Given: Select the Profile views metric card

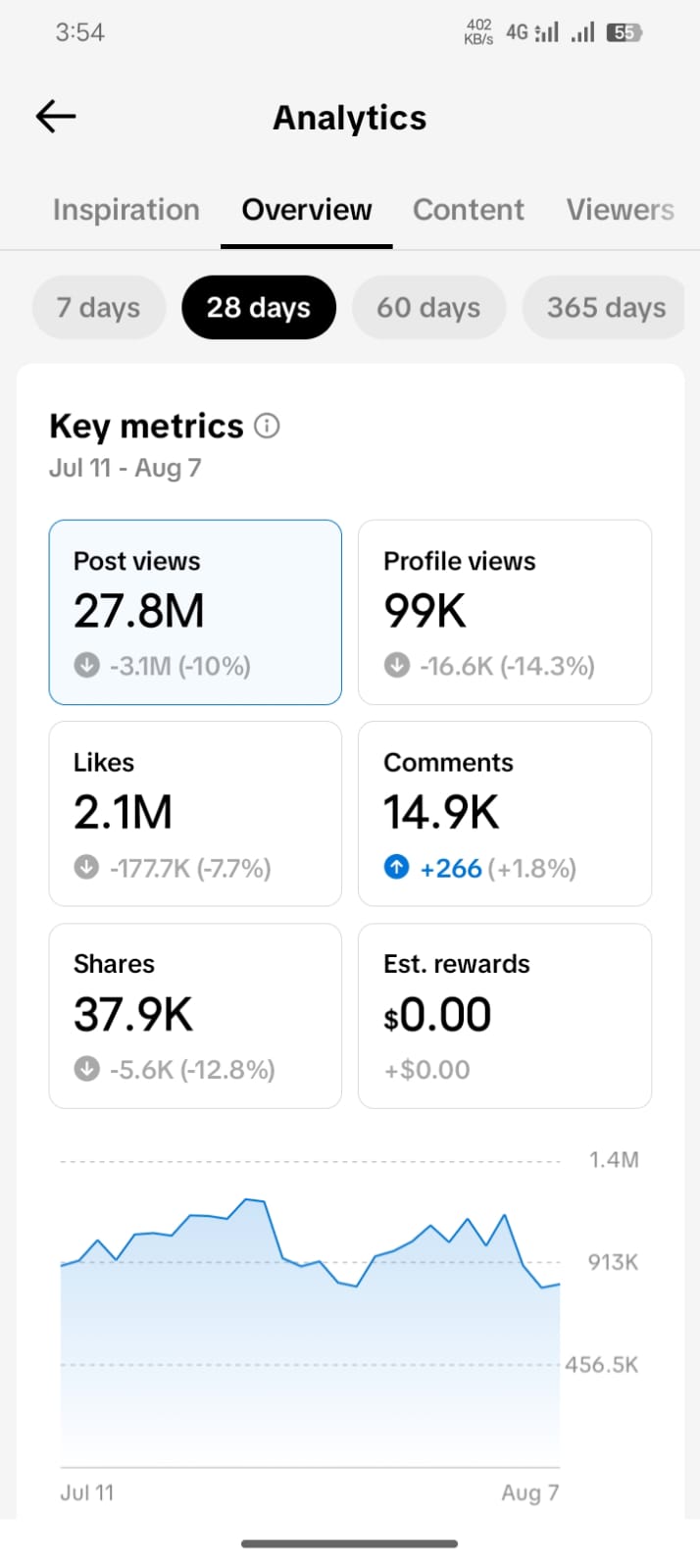Looking at the screenshot, I should [505, 612].
